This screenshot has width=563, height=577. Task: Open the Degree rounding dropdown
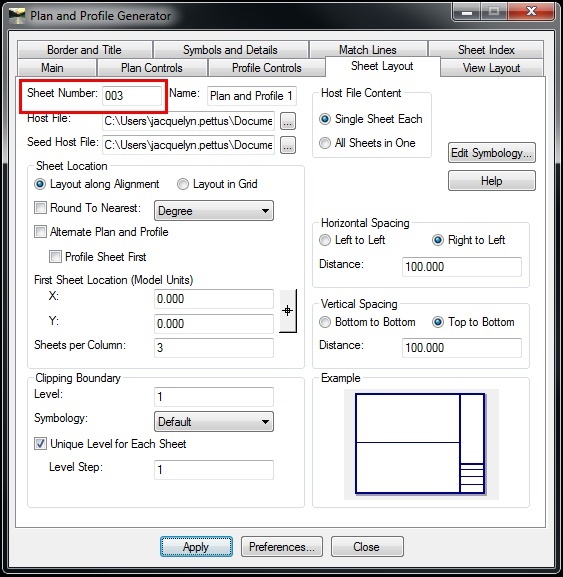(x=214, y=211)
